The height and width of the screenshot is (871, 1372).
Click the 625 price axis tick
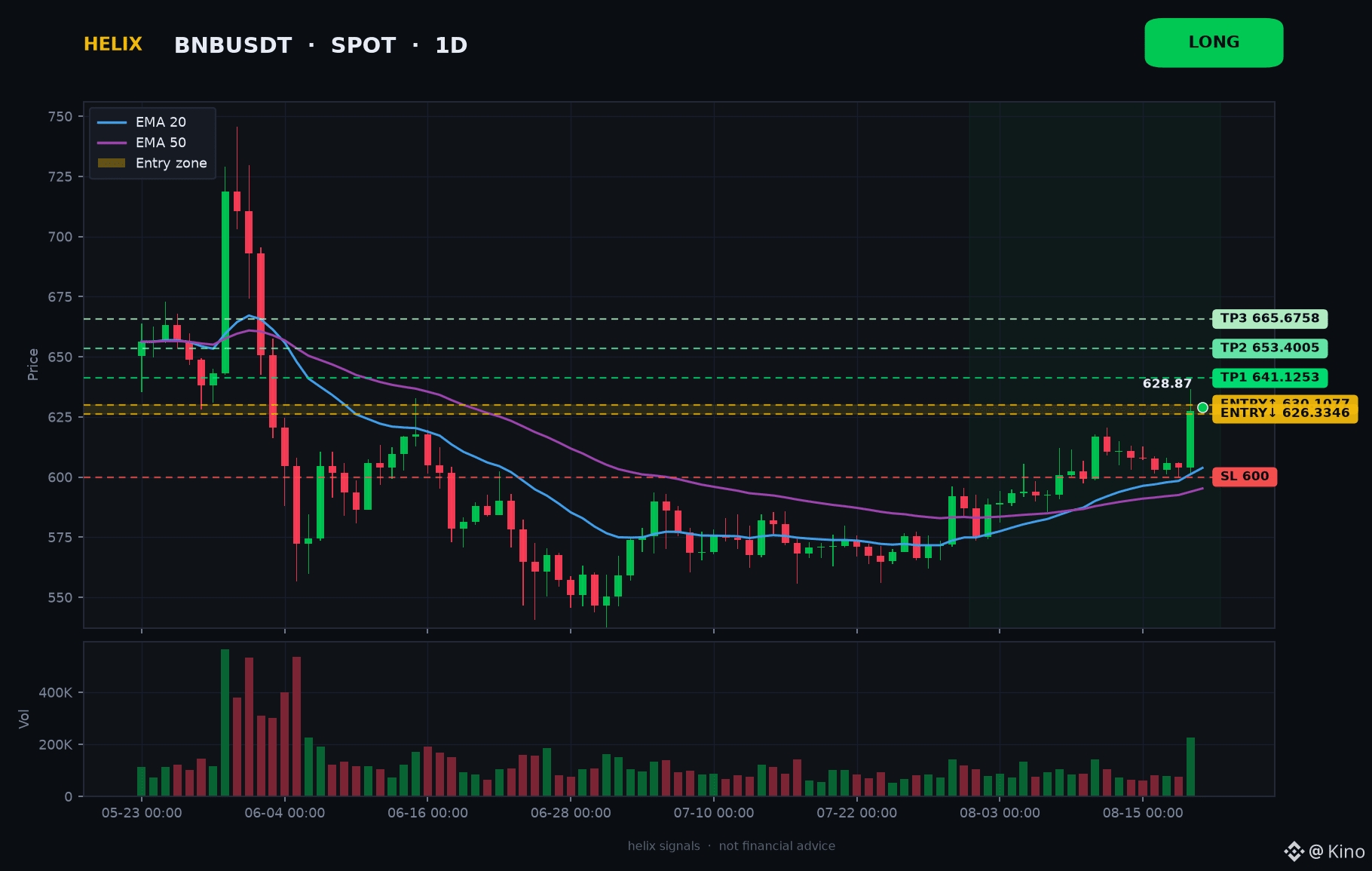pos(60,417)
